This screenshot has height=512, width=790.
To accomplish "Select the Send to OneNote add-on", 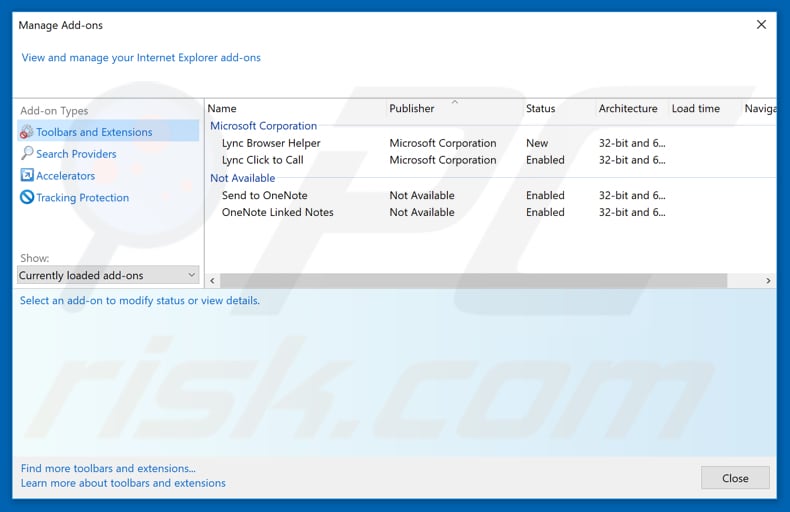I will click(x=264, y=195).
